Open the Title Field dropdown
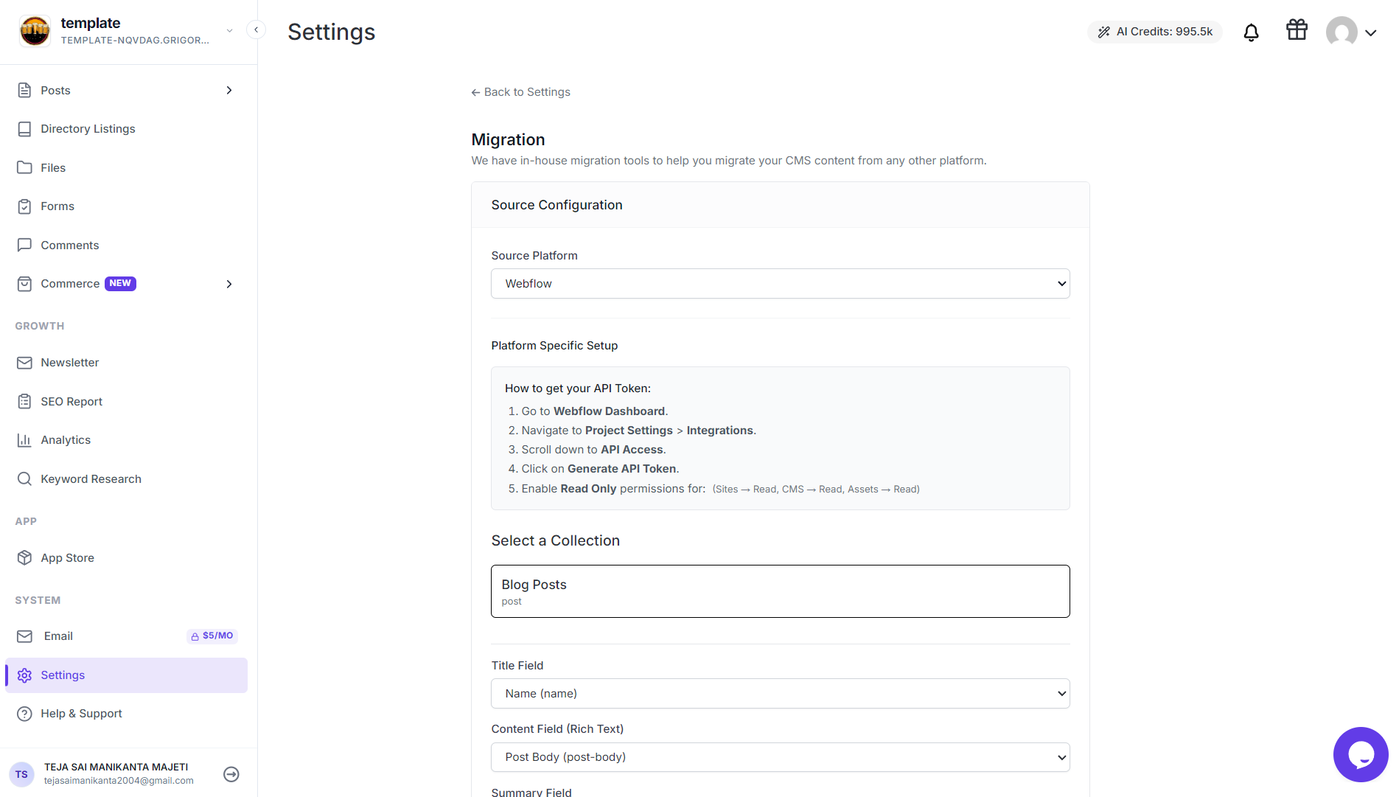This screenshot has width=1399, height=797. [x=780, y=693]
